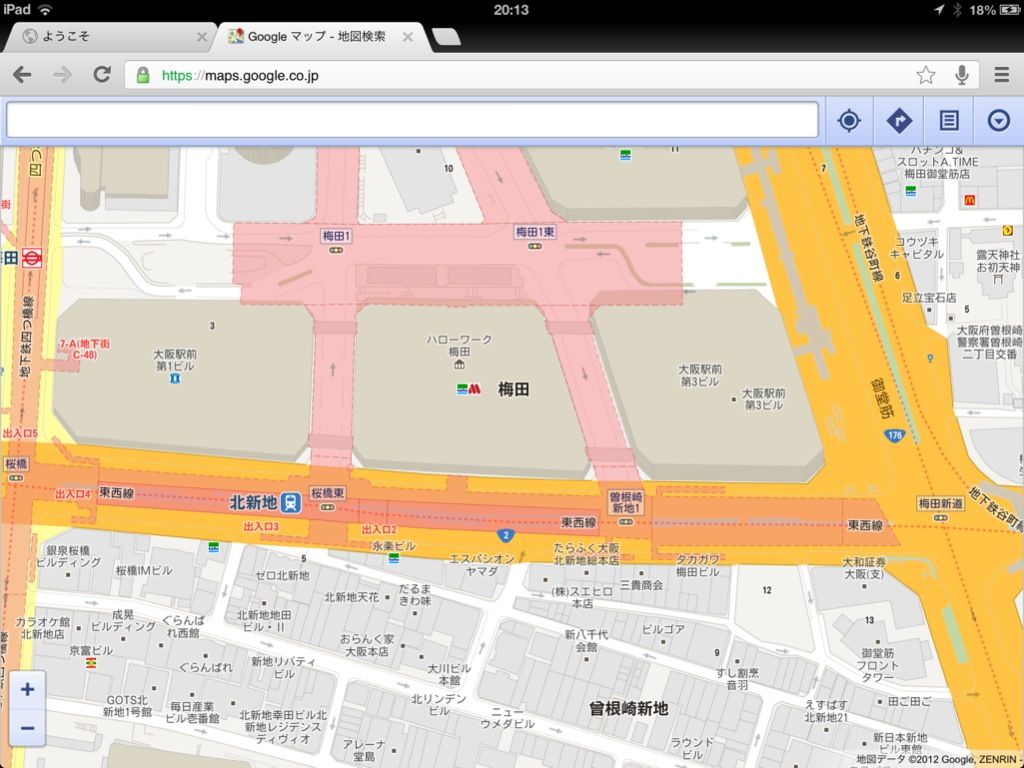Viewport: 1024px width, 768px height.
Task: Tap the 大阪駅前第1ビル label
Action: (x=175, y=360)
